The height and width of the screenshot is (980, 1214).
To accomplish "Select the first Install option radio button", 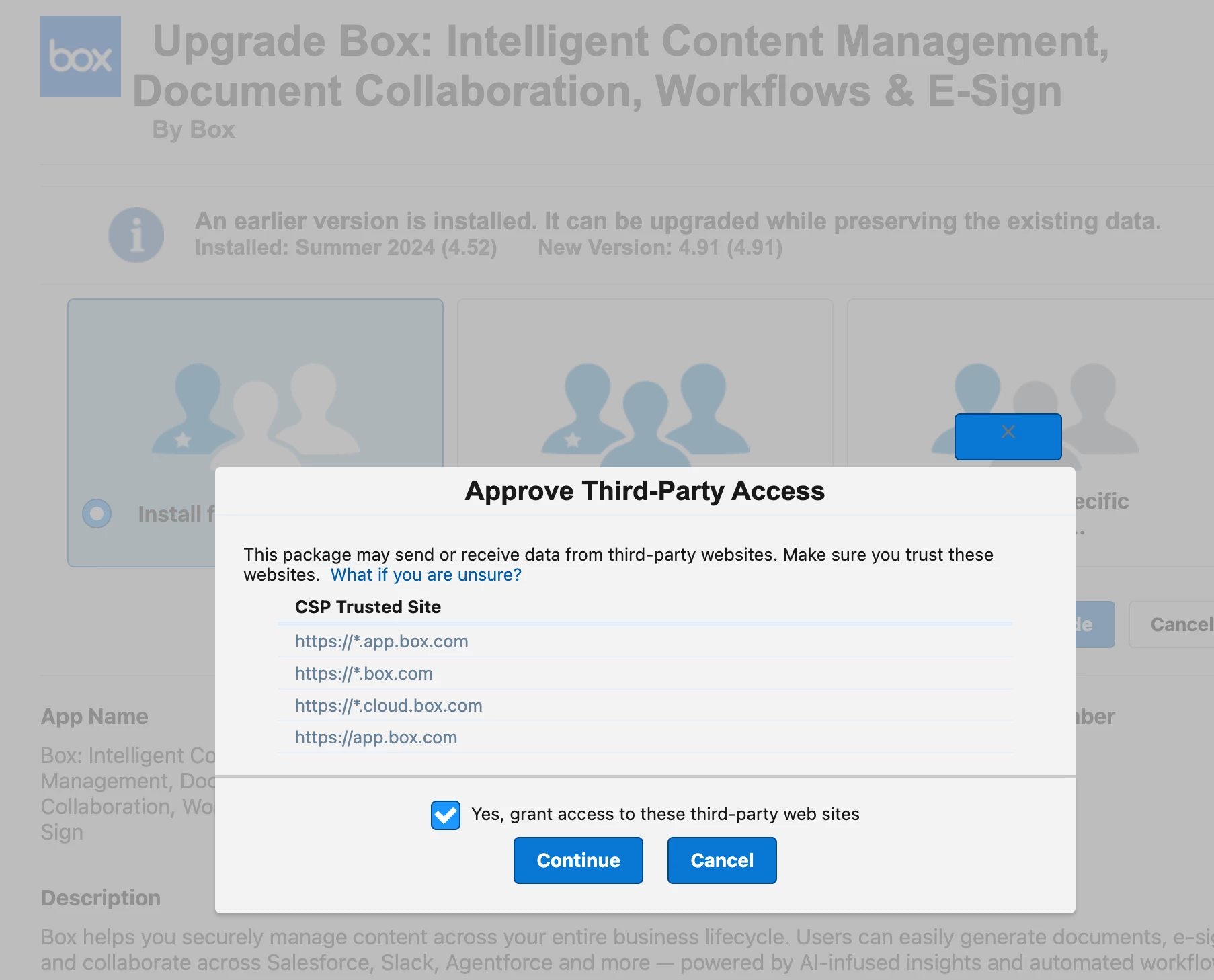I will tap(97, 514).
